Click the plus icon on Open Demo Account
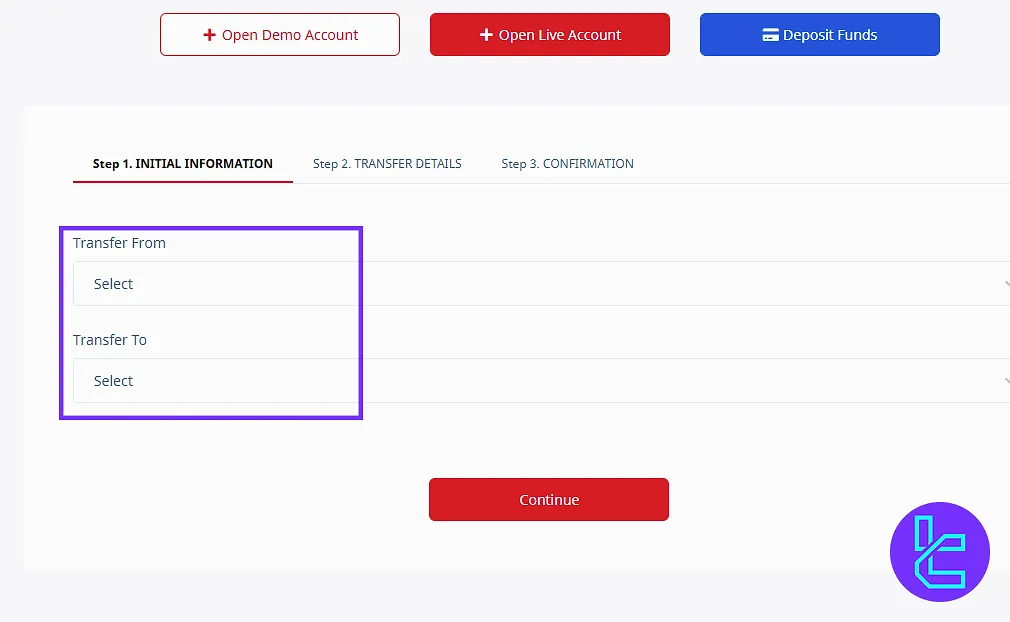This screenshot has width=1010, height=622. (x=209, y=35)
